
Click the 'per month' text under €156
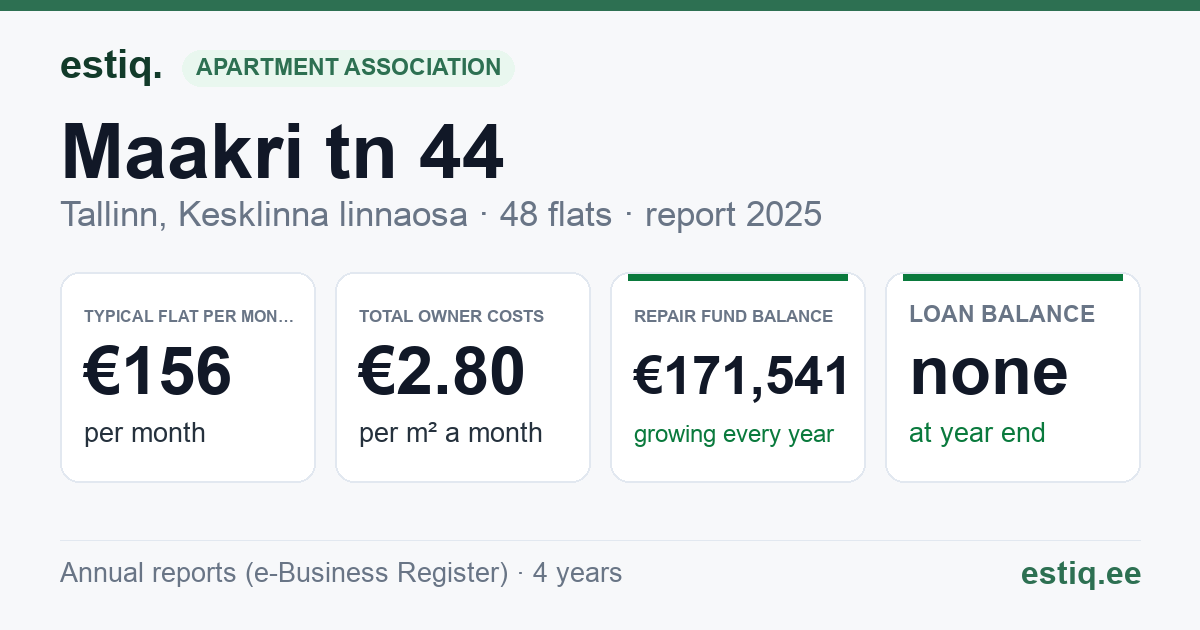(x=145, y=433)
